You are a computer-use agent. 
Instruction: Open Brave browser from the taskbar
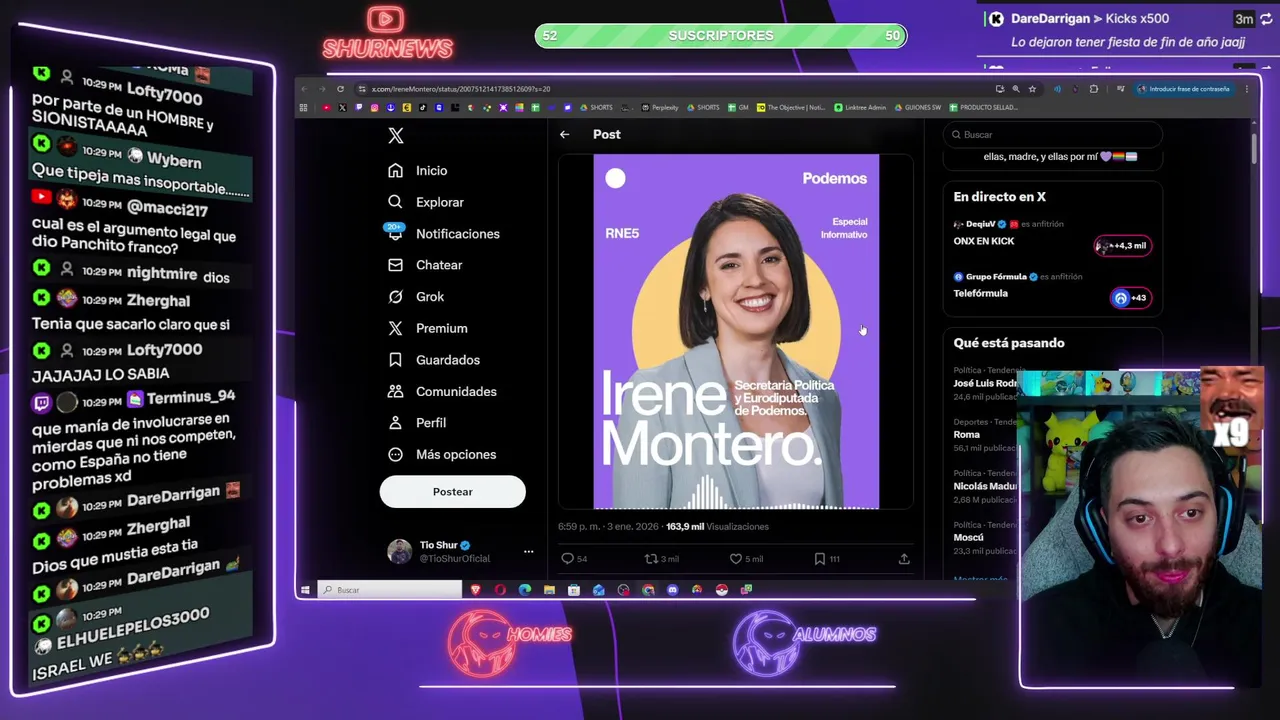(x=475, y=590)
